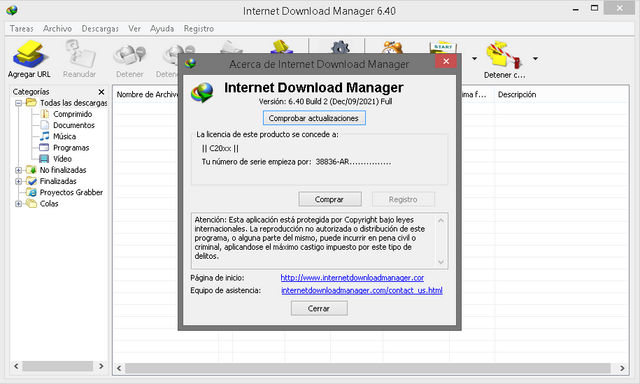
Task: Select the No finalizadas folder
Action: (x=63, y=170)
